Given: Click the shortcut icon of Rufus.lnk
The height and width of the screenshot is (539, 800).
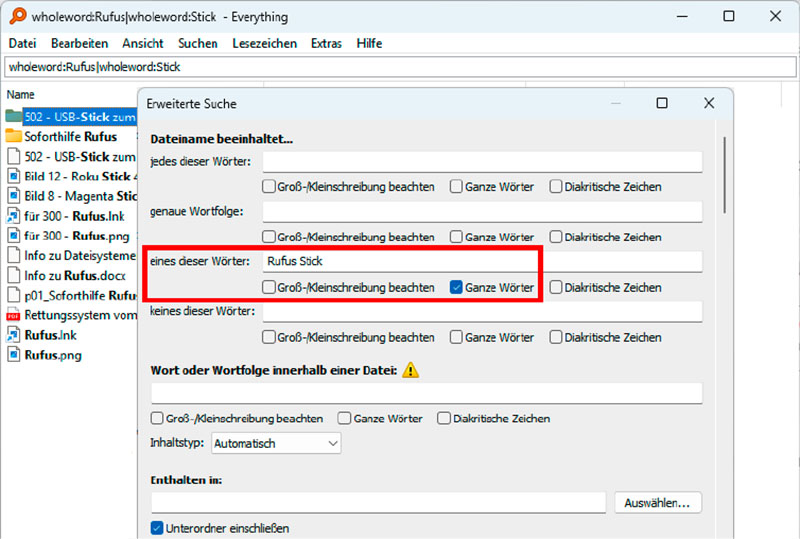Looking at the screenshot, I should coord(13,335).
